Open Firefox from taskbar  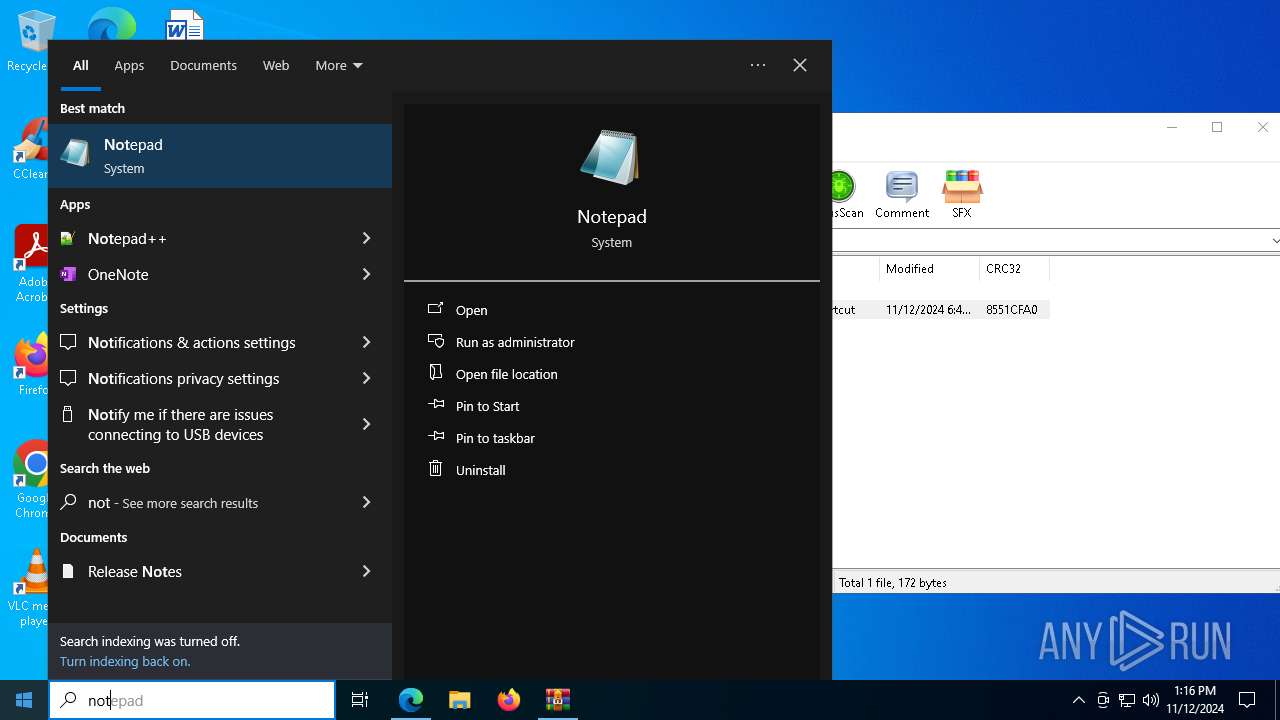click(x=509, y=700)
